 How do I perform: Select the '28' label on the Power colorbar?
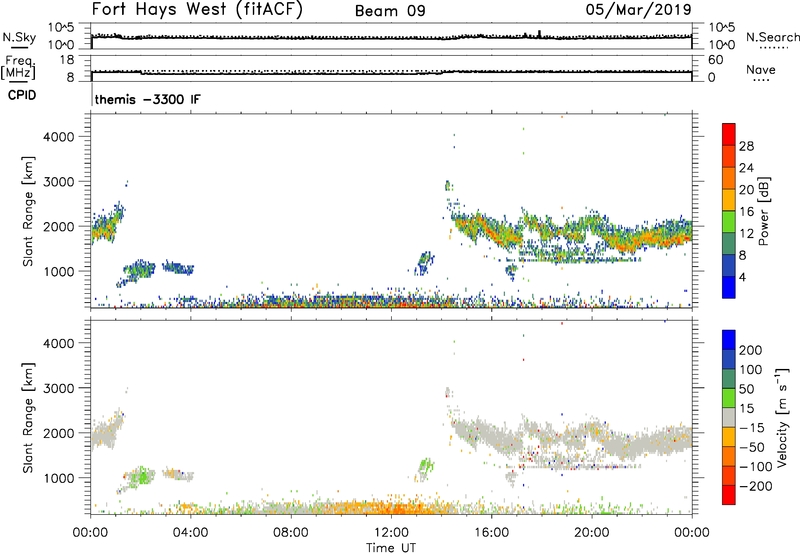click(746, 146)
